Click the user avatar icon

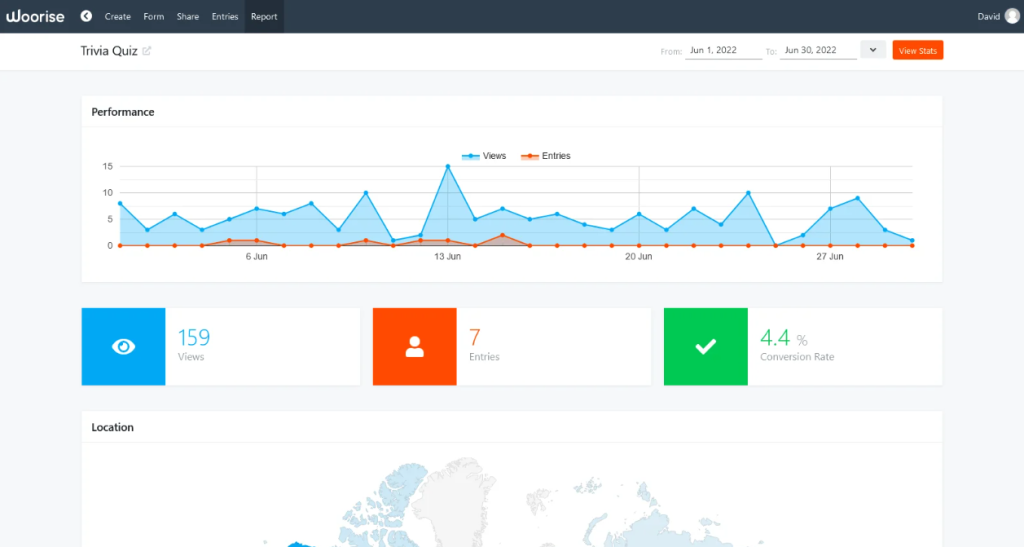coord(1012,16)
